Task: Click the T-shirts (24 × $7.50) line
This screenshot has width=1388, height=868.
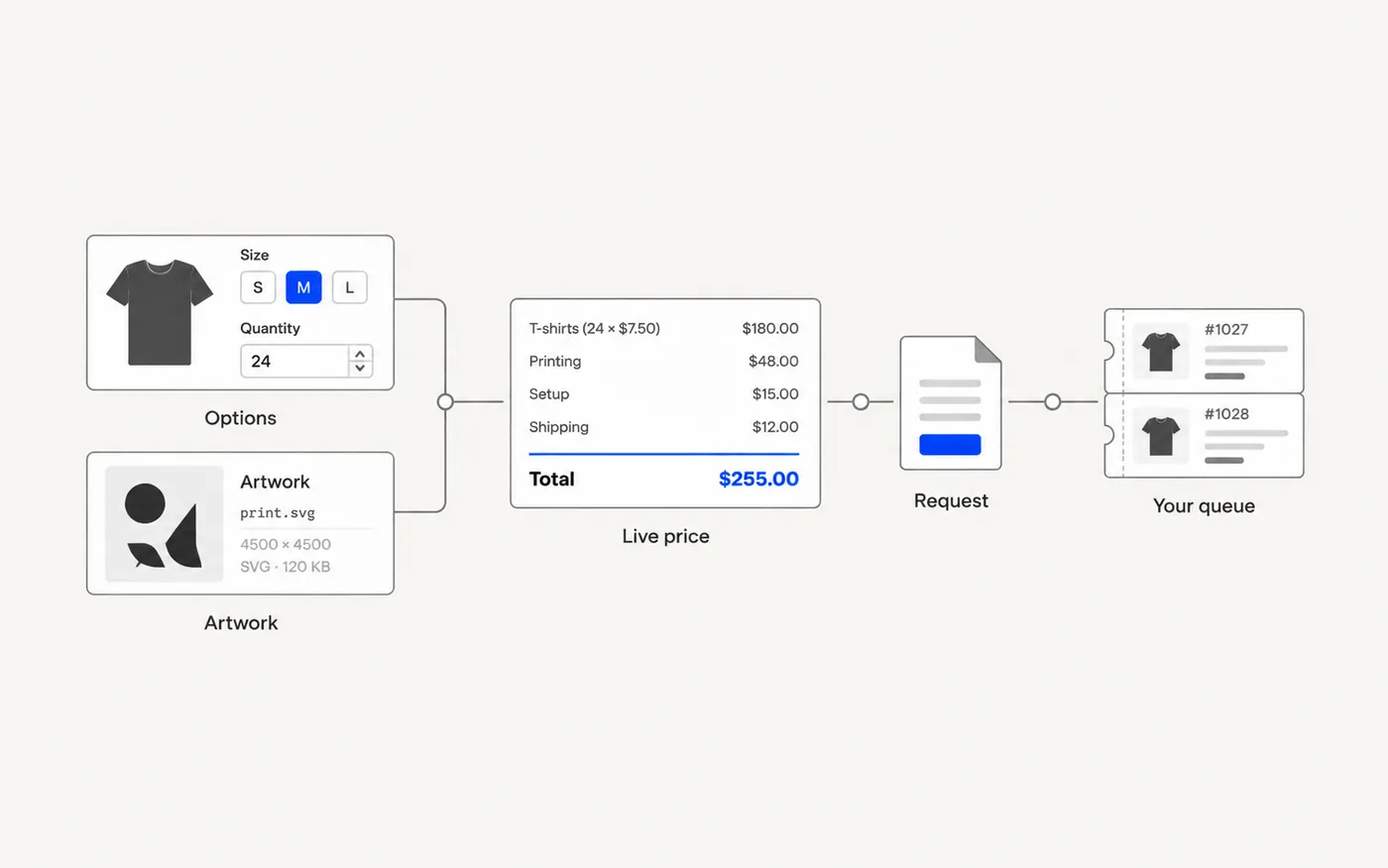Action: tap(594, 328)
